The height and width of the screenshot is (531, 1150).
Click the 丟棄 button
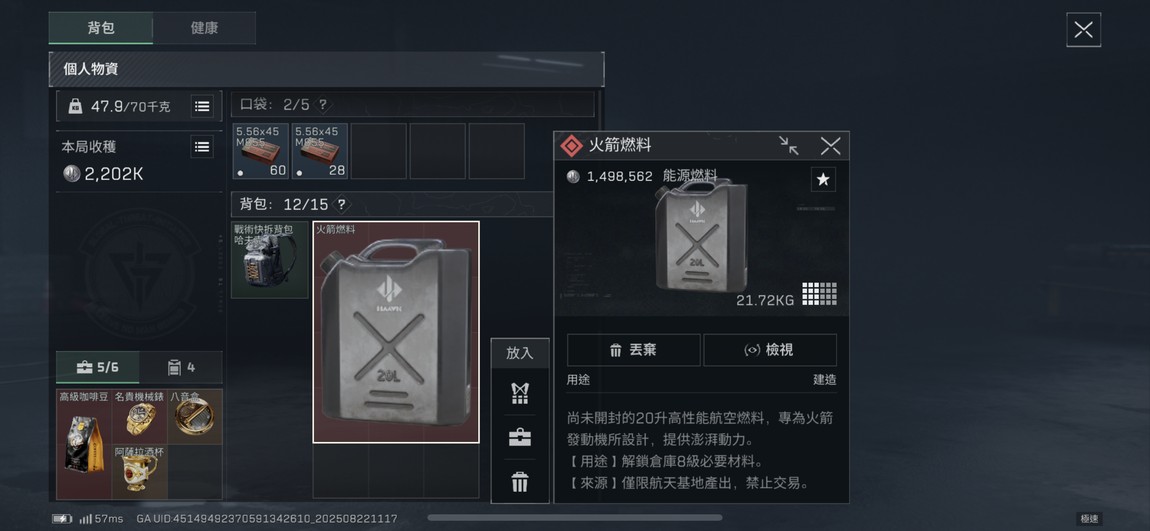click(634, 350)
